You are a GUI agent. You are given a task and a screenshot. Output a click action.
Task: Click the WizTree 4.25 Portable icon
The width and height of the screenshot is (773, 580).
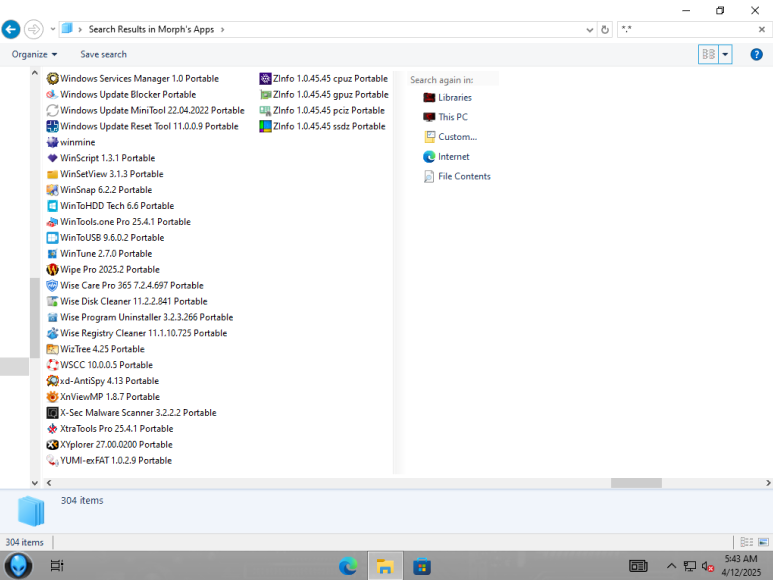[52, 349]
